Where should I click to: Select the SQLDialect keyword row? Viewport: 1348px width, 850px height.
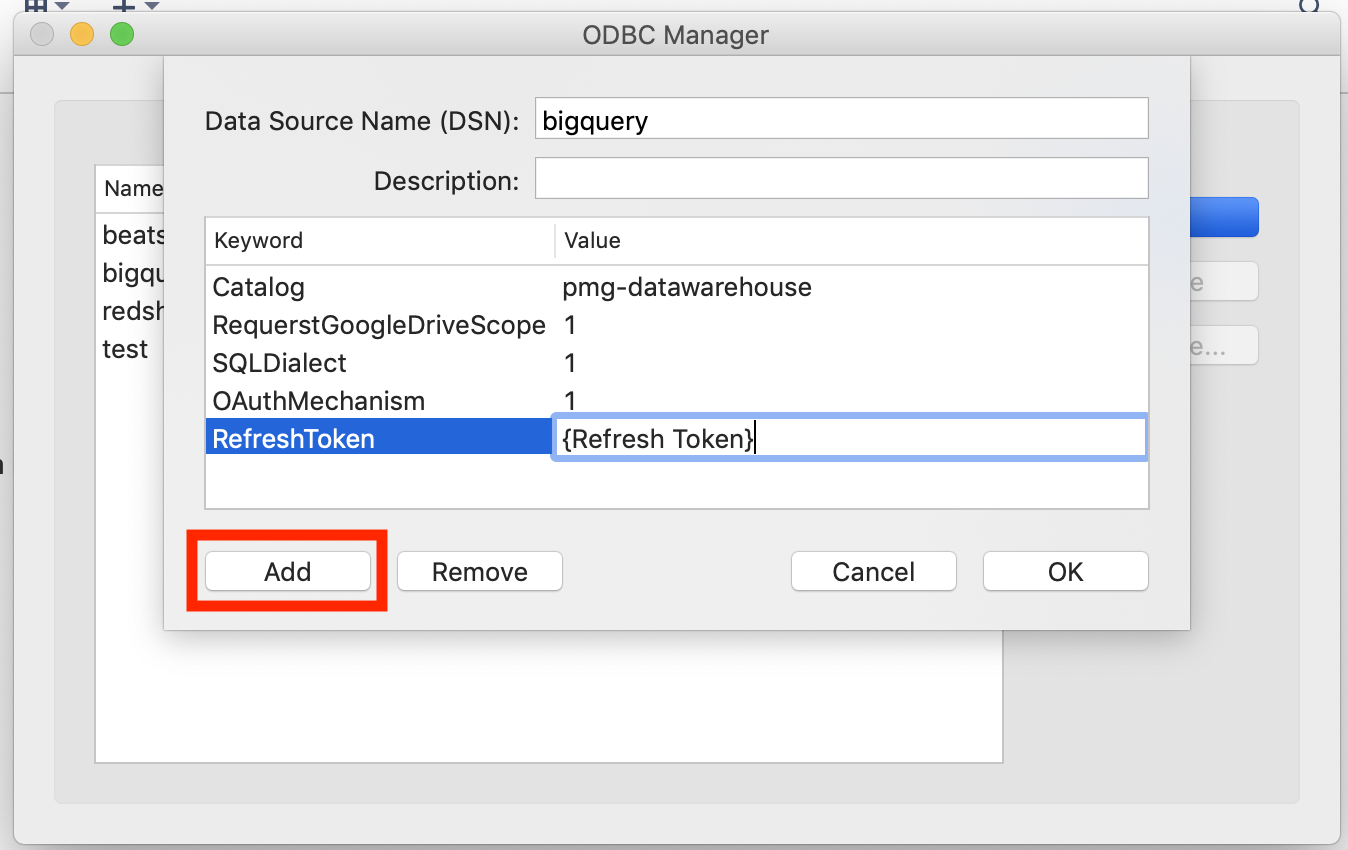pos(676,363)
